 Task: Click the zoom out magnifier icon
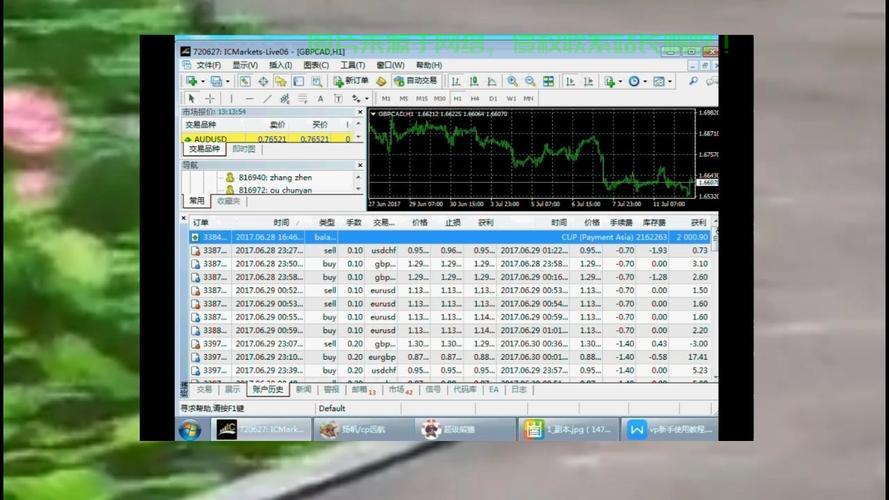point(529,81)
